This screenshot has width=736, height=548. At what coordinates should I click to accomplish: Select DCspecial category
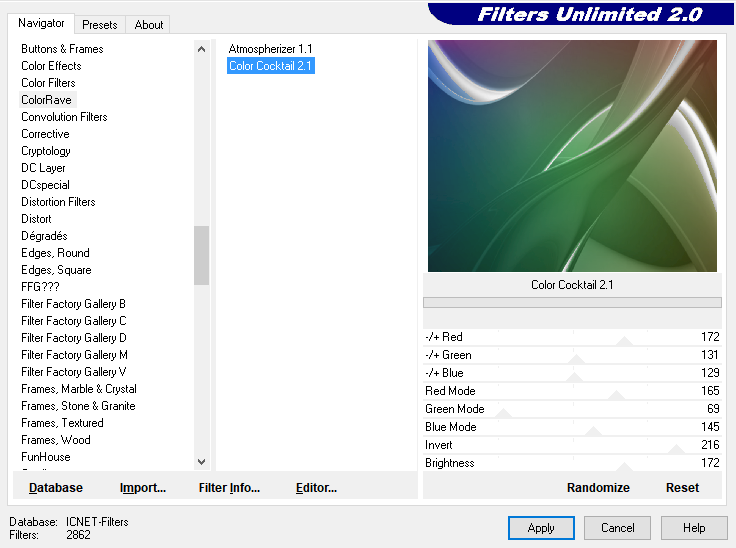coord(46,185)
